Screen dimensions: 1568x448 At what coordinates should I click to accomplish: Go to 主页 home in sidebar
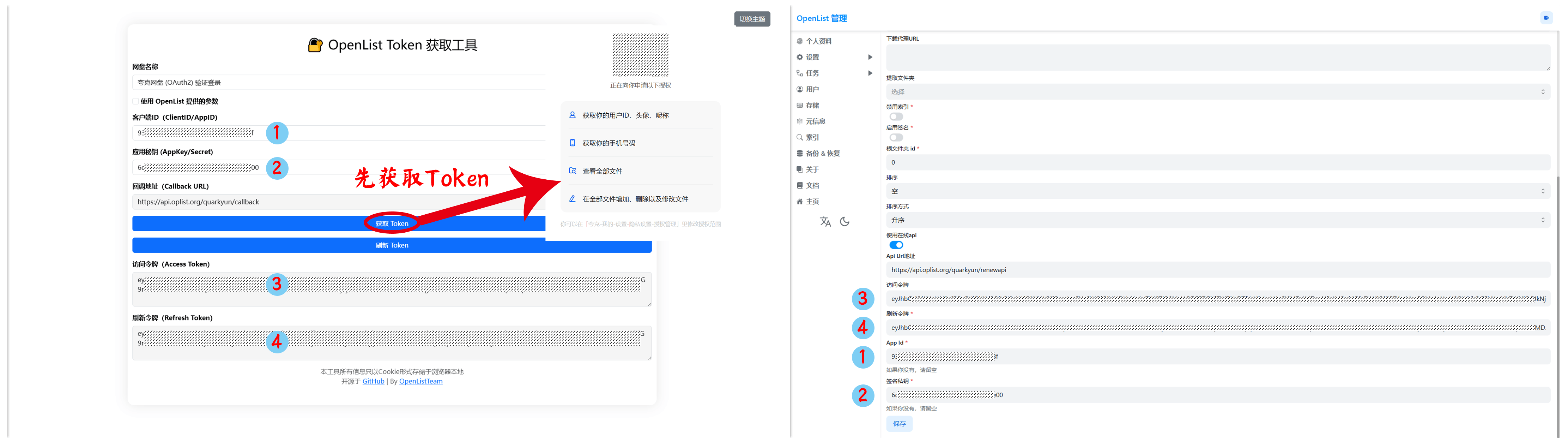(812, 202)
